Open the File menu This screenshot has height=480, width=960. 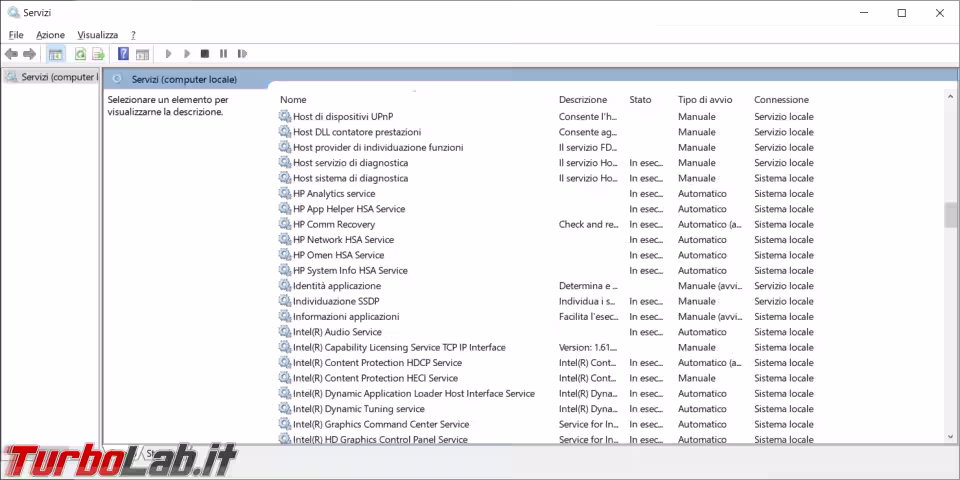pos(16,35)
